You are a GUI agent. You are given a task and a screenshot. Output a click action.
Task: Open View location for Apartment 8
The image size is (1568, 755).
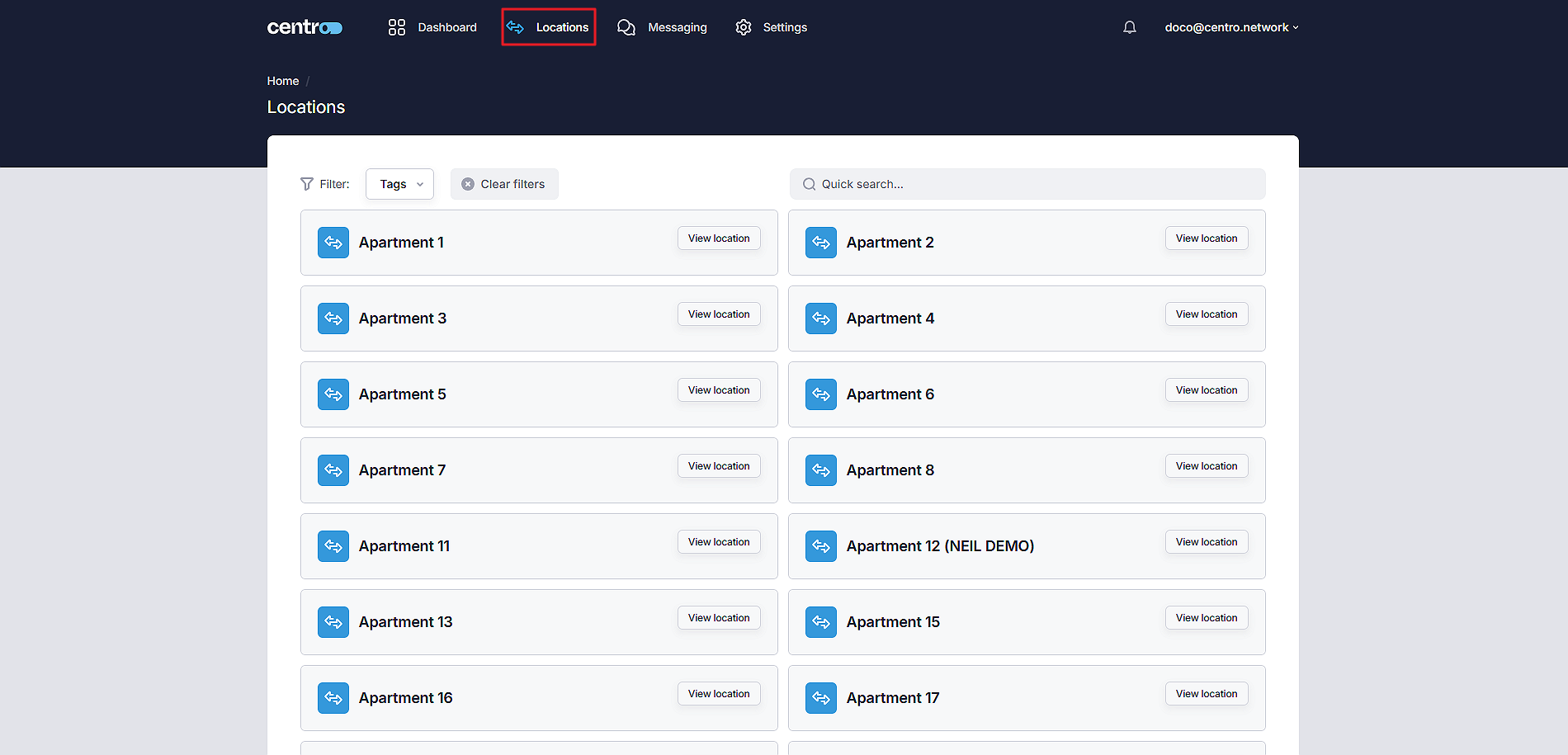pos(1207,466)
